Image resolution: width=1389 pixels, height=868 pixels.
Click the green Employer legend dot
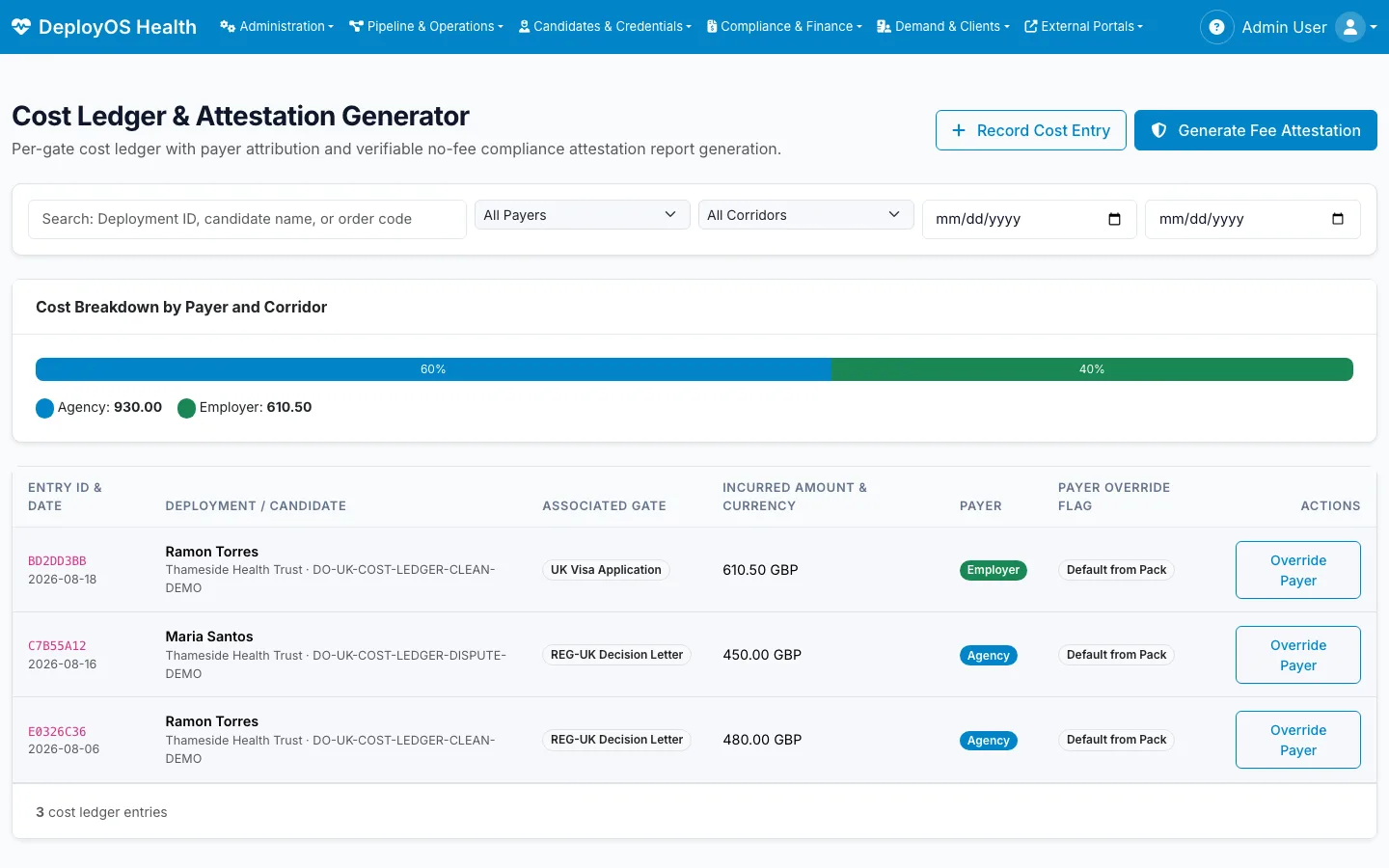[x=186, y=408]
